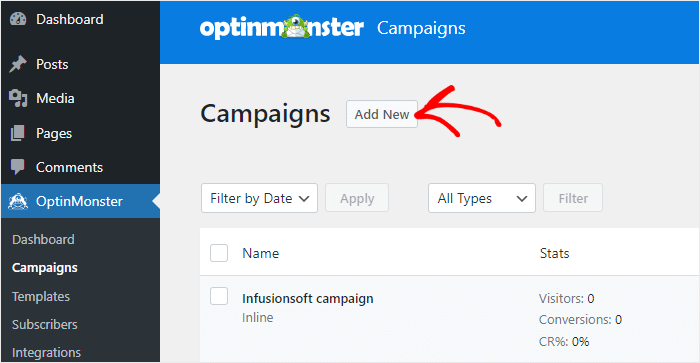The height and width of the screenshot is (363, 700).
Task: Click the Posts pushpin icon
Action: (18, 64)
